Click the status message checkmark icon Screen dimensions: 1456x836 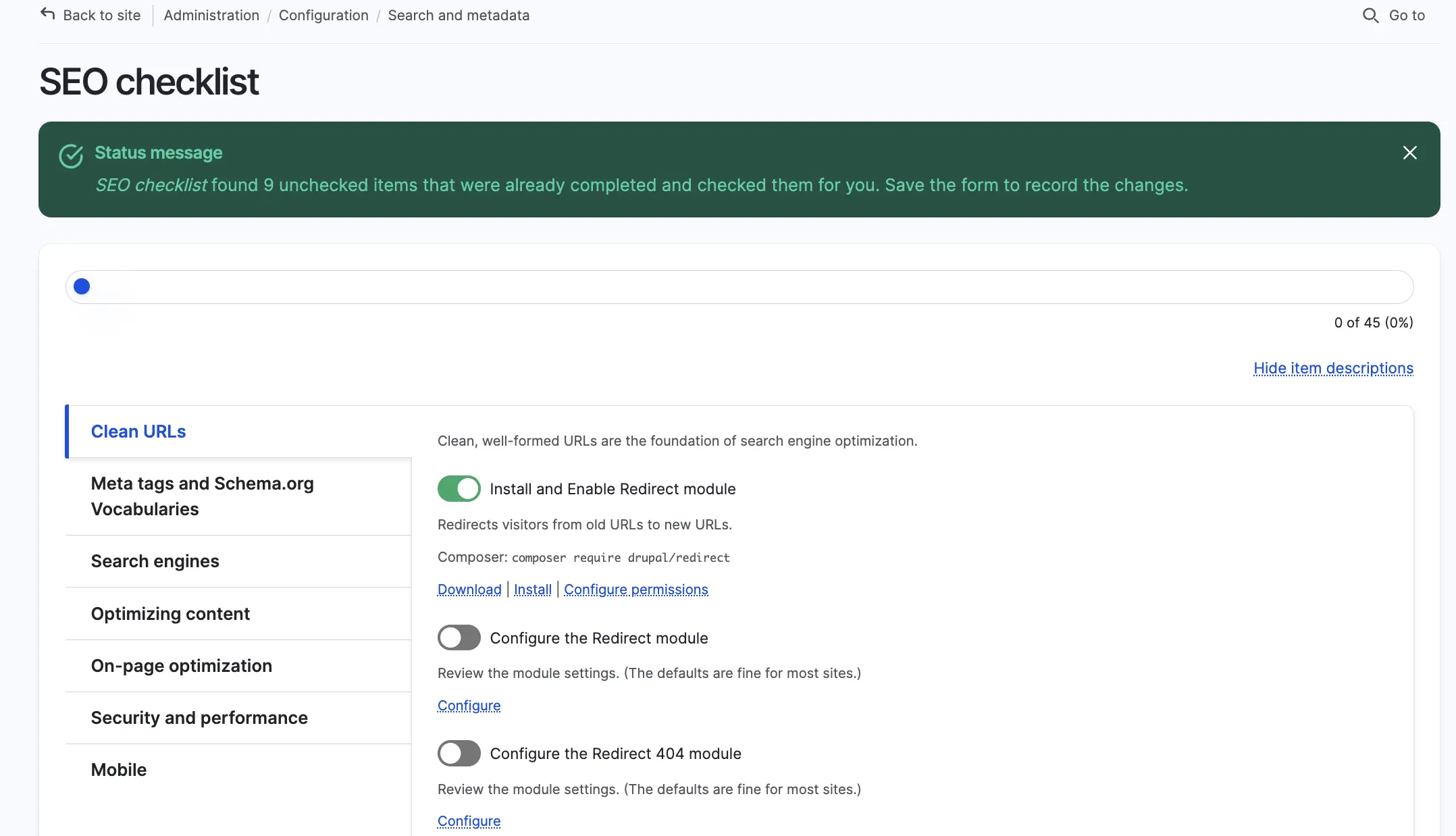pyautogui.click(x=71, y=156)
